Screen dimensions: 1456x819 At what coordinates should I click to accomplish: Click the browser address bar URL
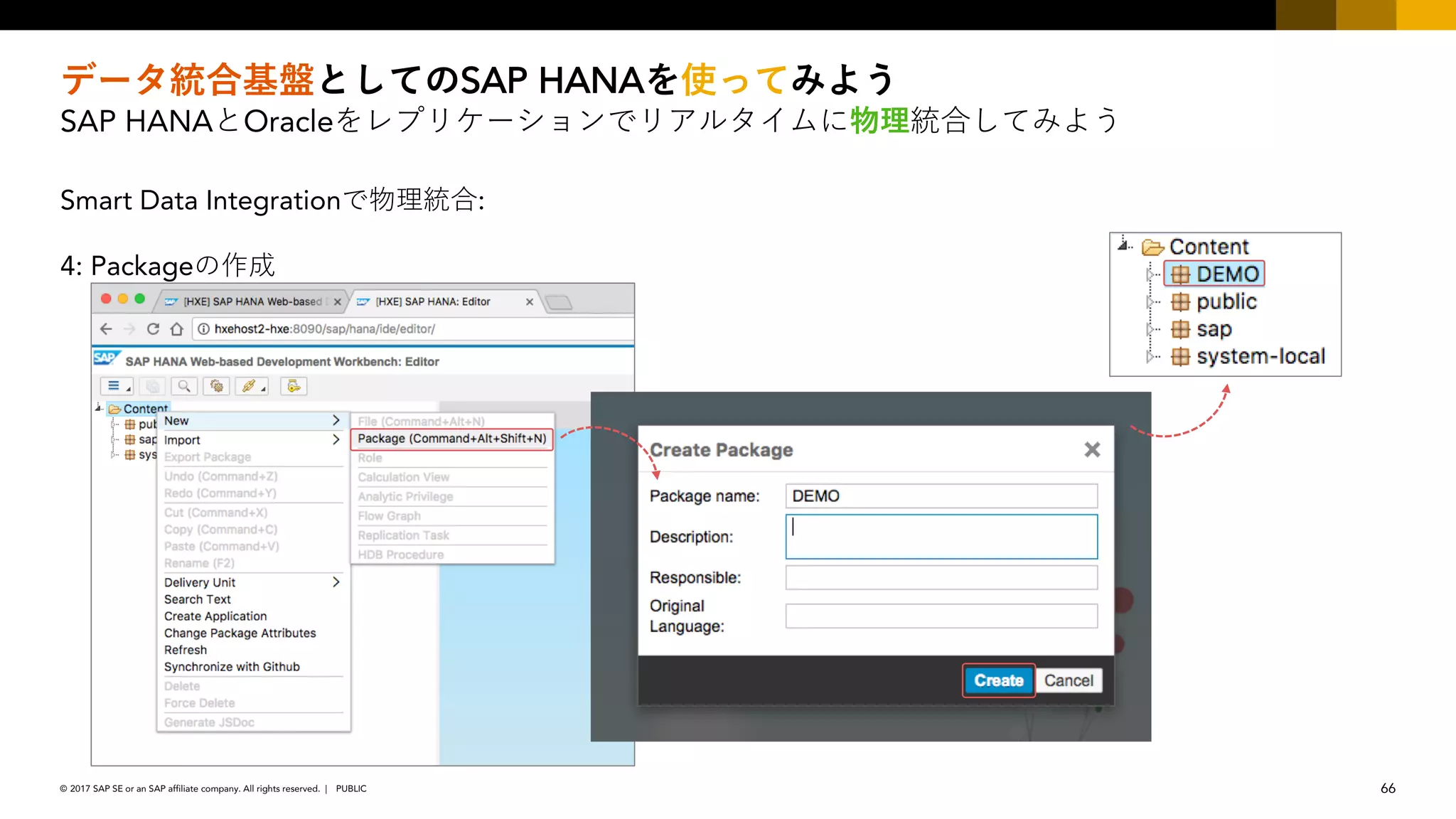point(325,329)
